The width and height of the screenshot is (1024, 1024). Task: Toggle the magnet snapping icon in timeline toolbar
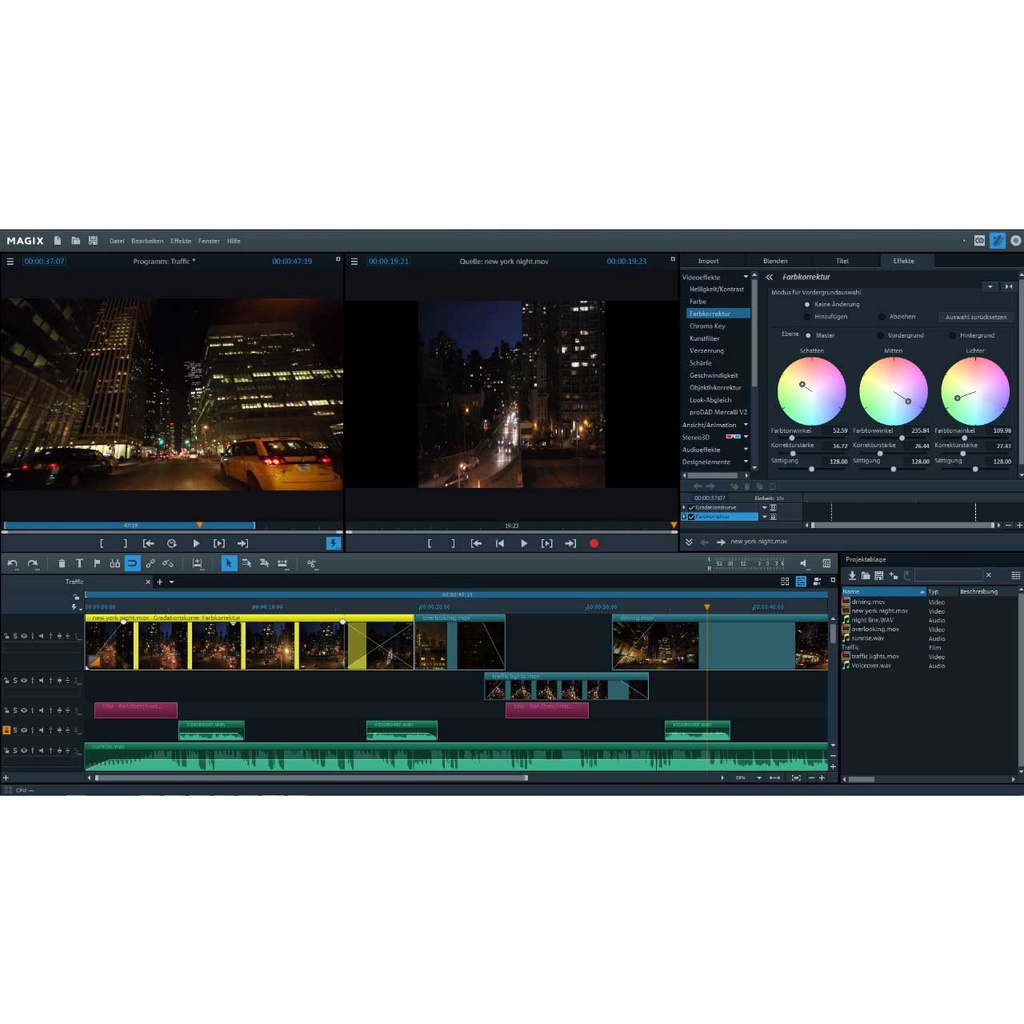point(132,564)
